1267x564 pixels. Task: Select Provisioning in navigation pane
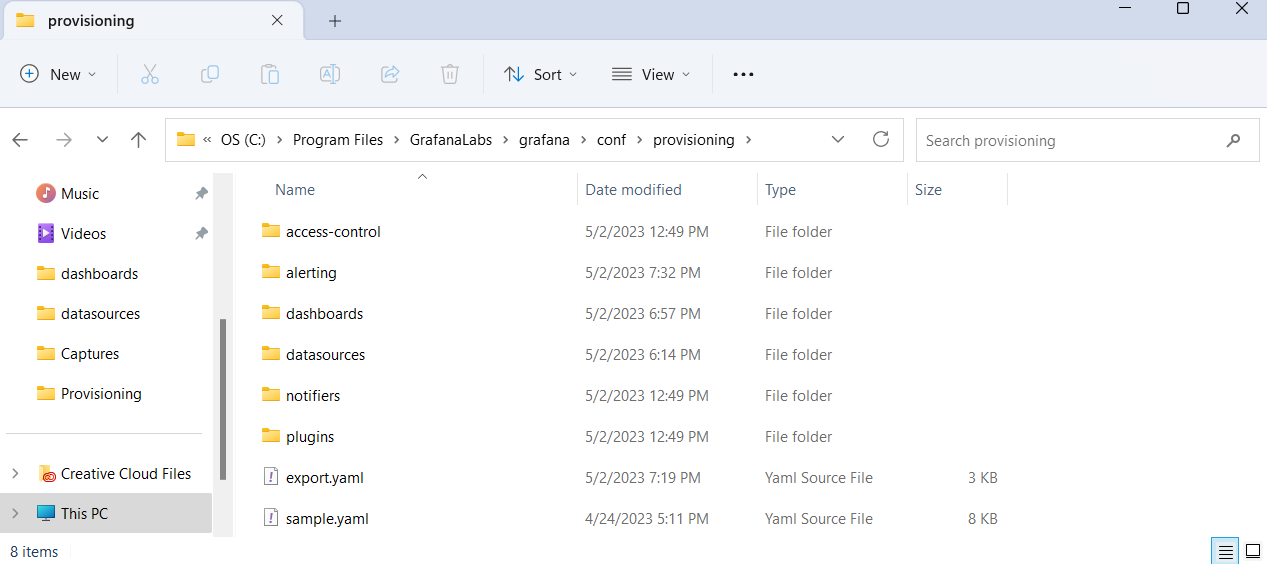(x=101, y=393)
